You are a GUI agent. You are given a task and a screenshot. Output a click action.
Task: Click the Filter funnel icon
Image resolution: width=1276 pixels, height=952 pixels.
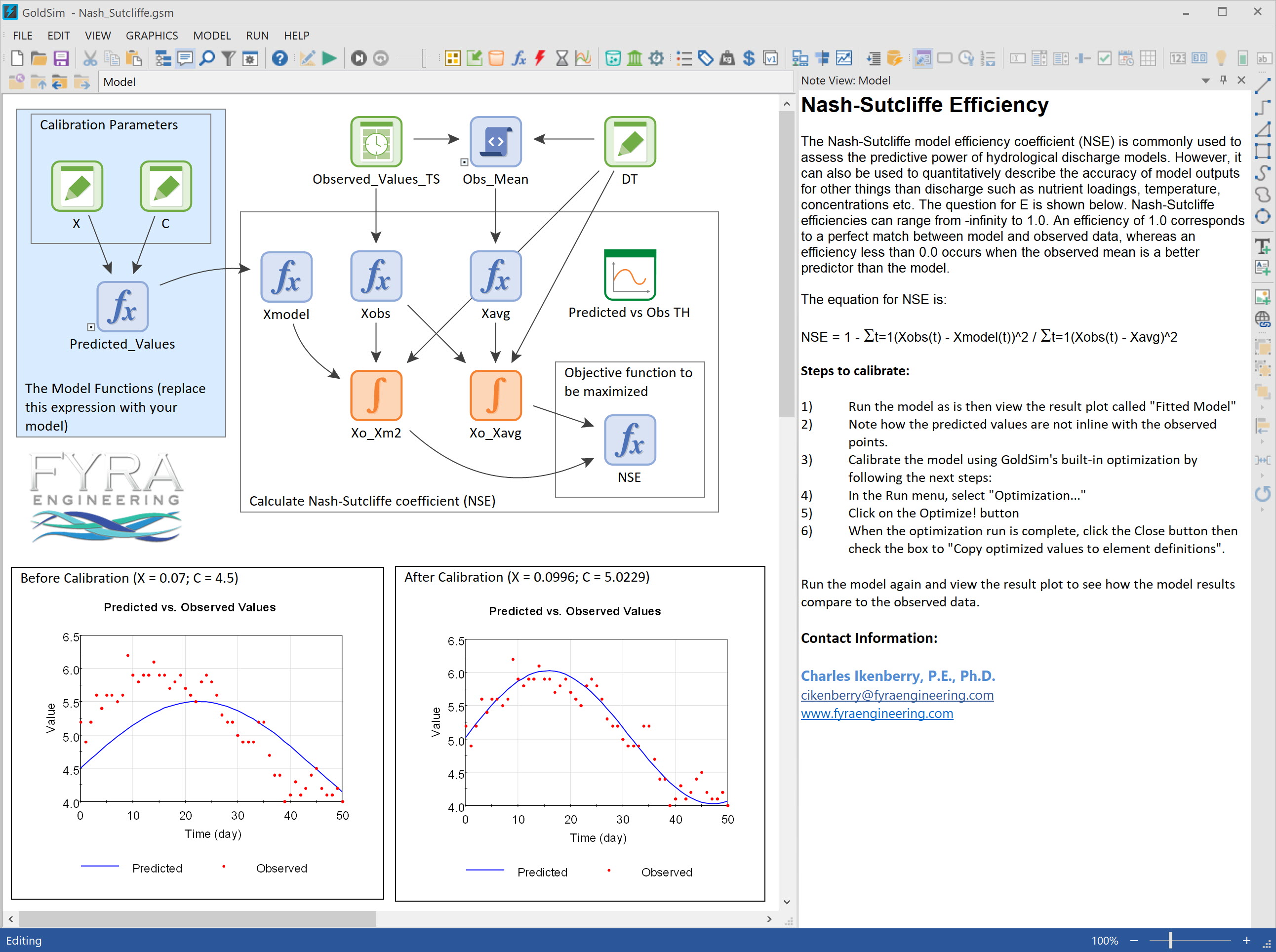point(228,58)
